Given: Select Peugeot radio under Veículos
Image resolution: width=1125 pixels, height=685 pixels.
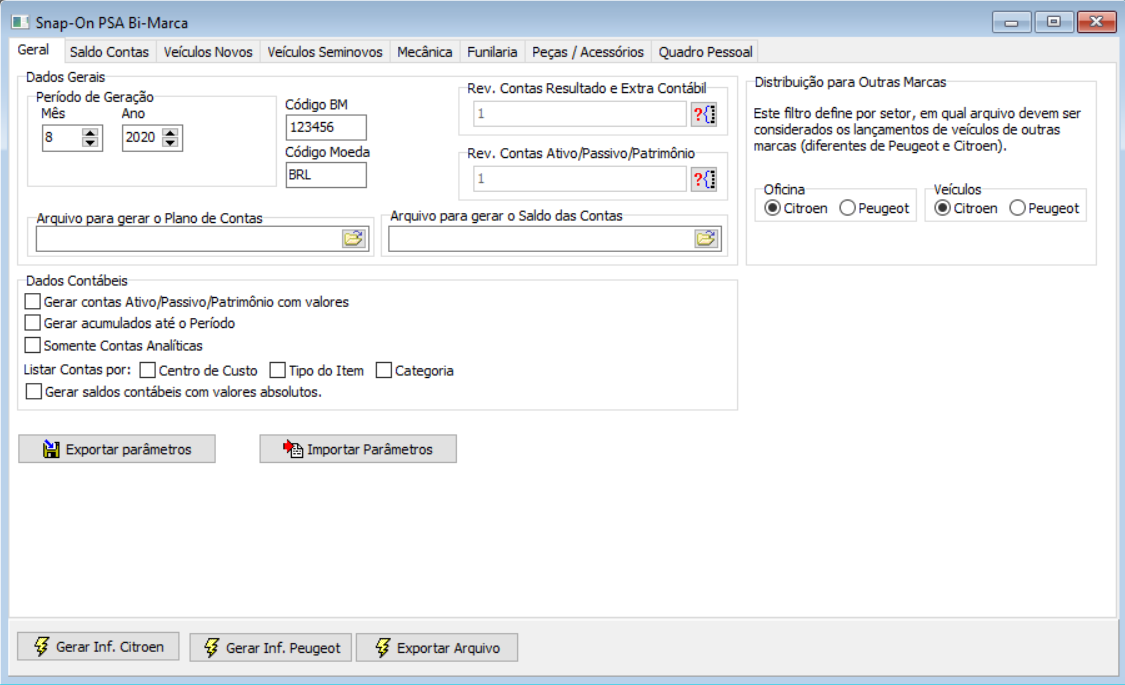Looking at the screenshot, I should 1017,208.
